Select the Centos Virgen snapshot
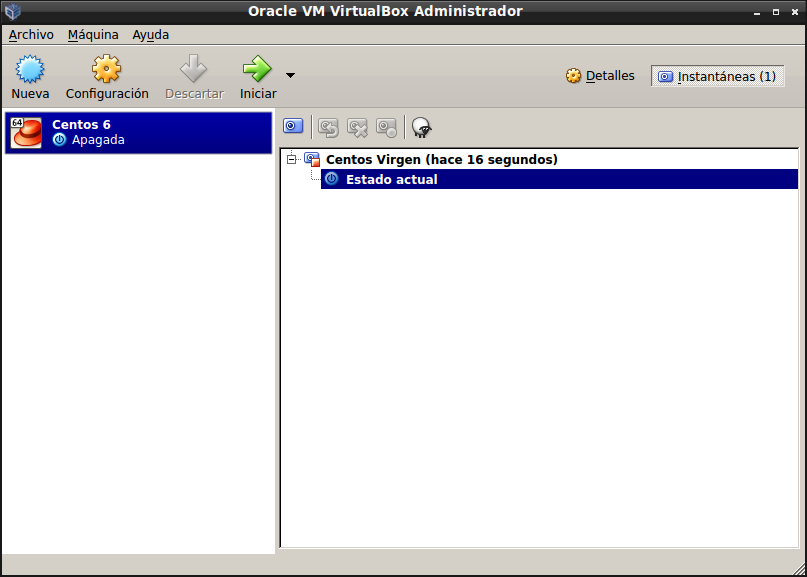 click(441, 159)
